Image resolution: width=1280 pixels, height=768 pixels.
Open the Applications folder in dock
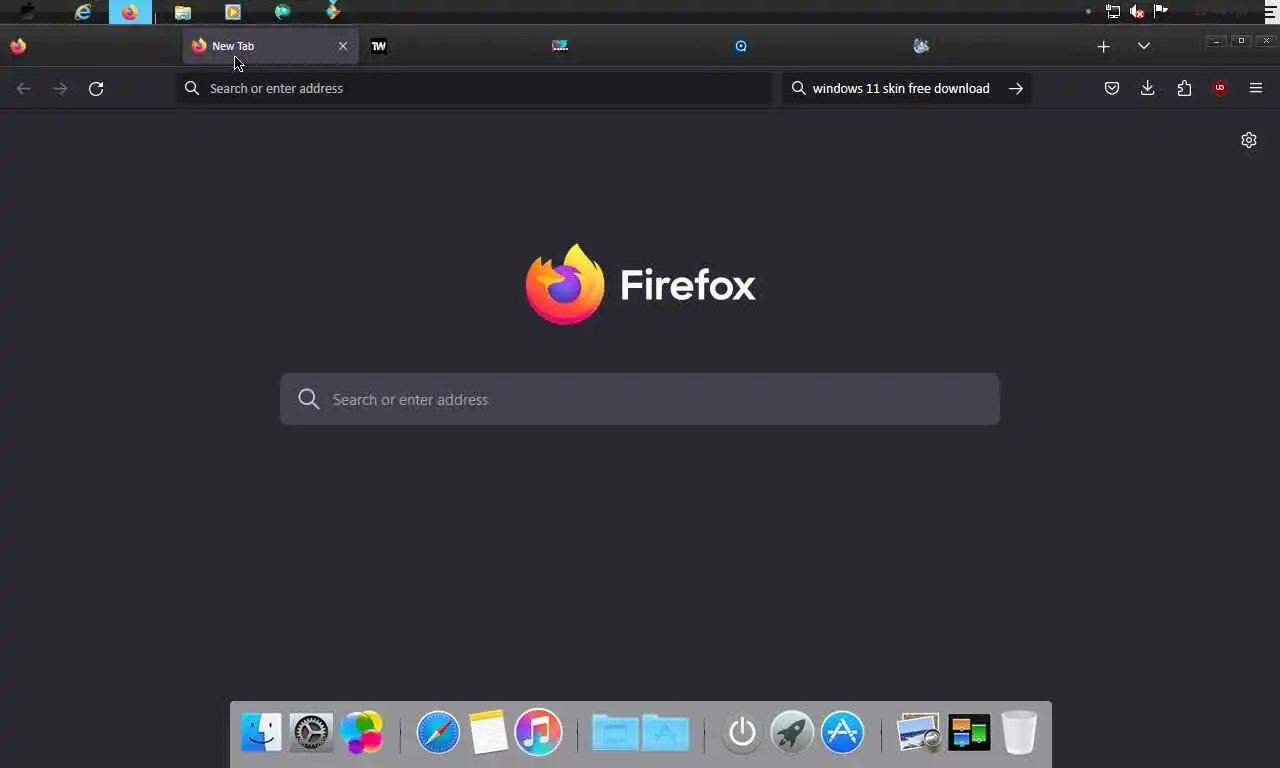pos(666,733)
